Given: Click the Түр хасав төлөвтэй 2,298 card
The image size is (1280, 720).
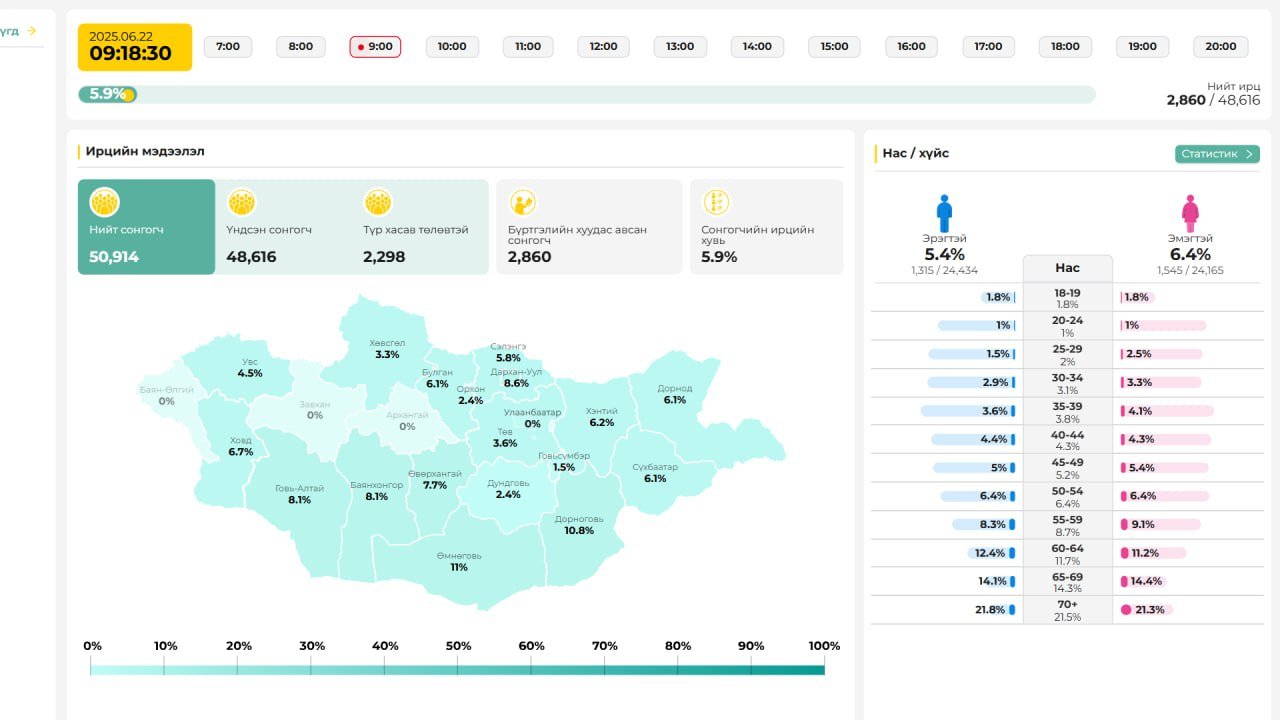Looking at the screenshot, I should pyautogui.click(x=420, y=227).
